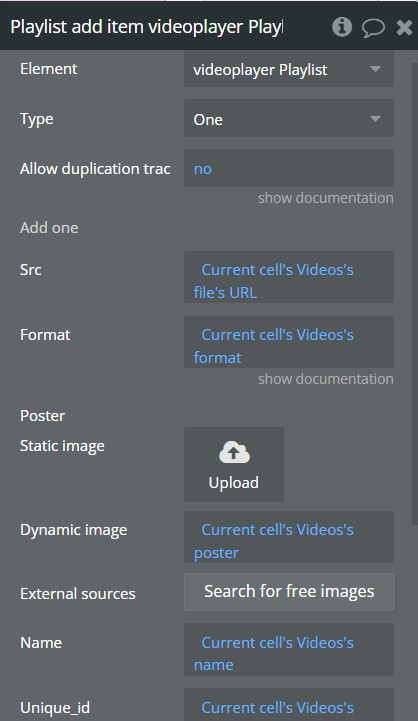Show documentation under Allow duplication
This screenshot has width=418, height=721.
[326, 198]
